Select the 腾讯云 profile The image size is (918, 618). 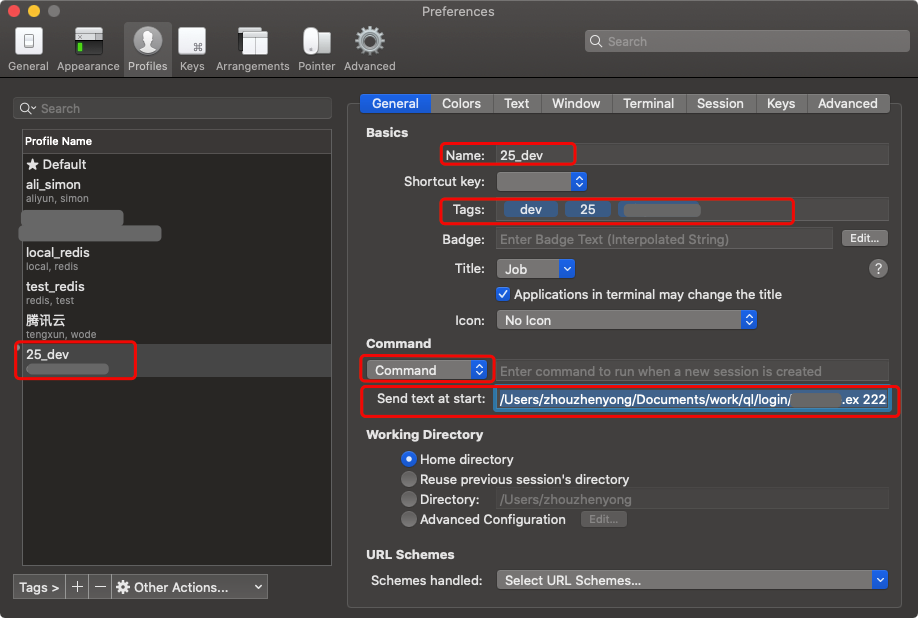point(177,327)
